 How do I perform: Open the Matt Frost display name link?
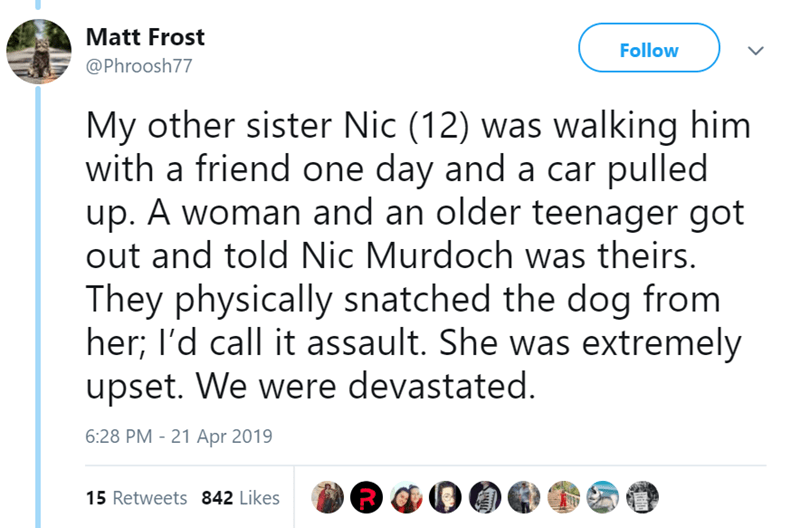(146, 38)
